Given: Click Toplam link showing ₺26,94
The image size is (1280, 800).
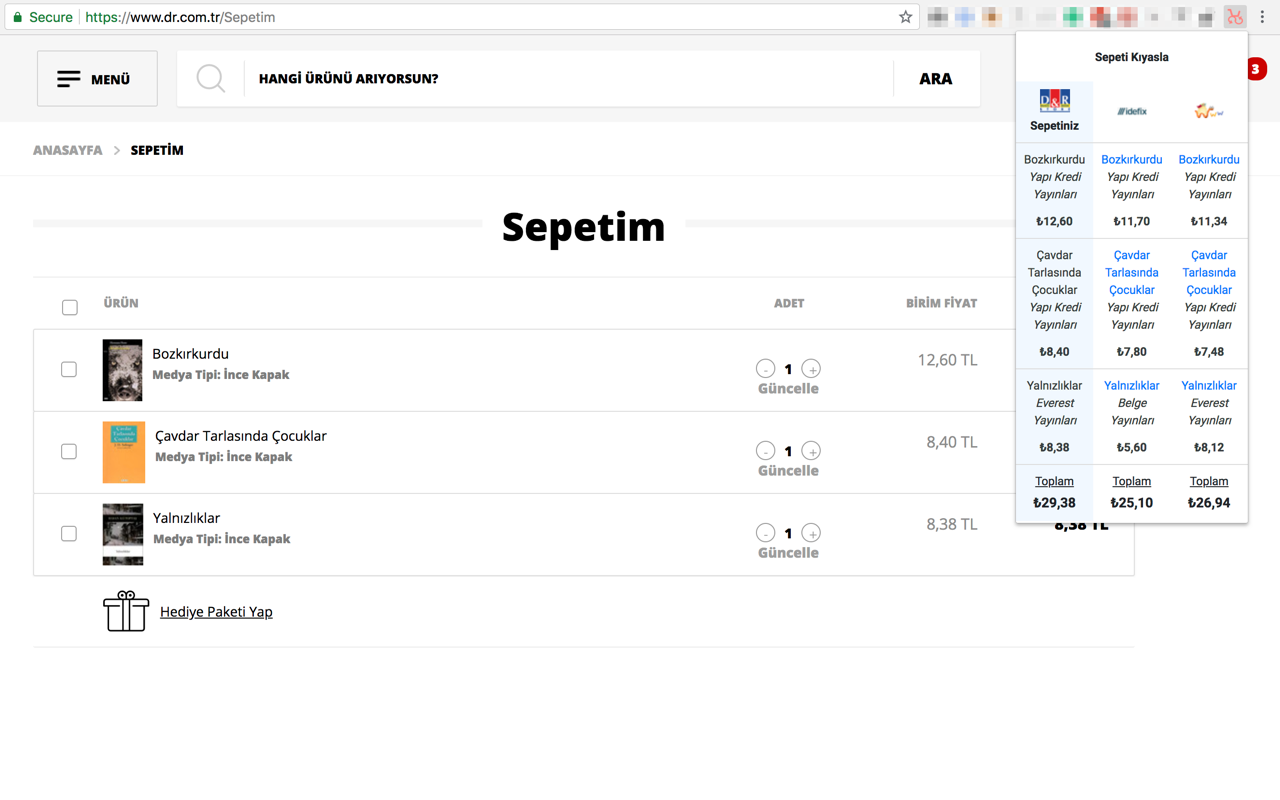Looking at the screenshot, I should pos(1209,481).
